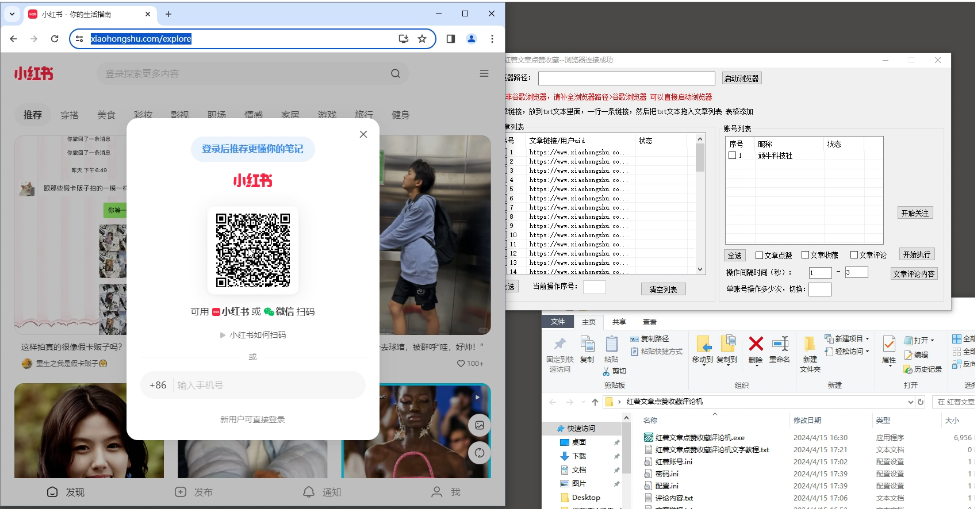
Task: Click the Pin to Quick Access icon
Action: coord(559,345)
